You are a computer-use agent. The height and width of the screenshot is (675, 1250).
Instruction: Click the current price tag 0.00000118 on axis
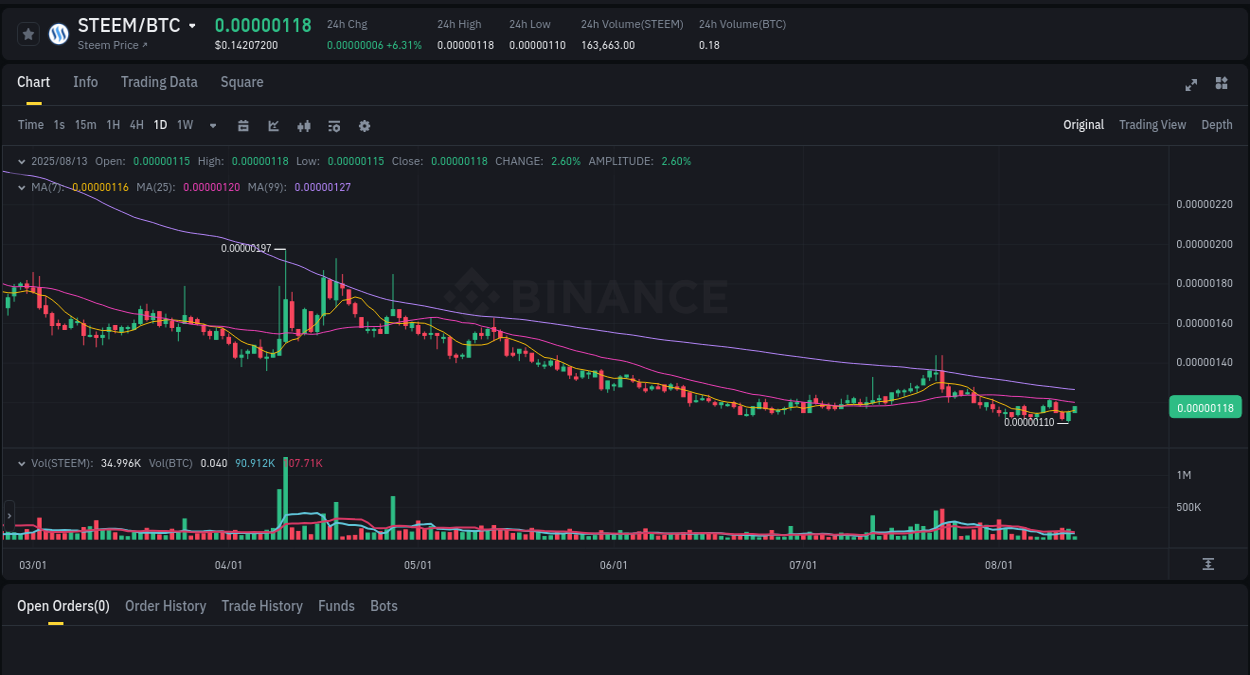tap(1205, 407)
